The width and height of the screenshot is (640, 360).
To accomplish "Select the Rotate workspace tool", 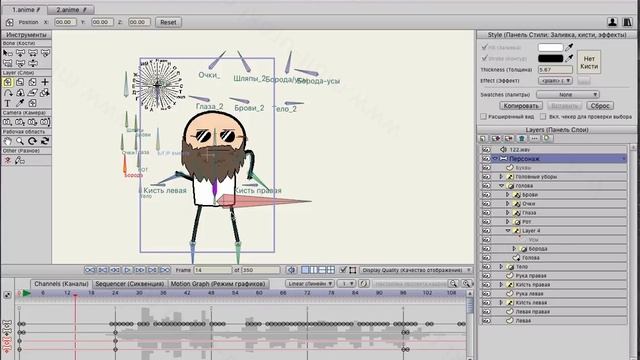I will click(32, 141).
